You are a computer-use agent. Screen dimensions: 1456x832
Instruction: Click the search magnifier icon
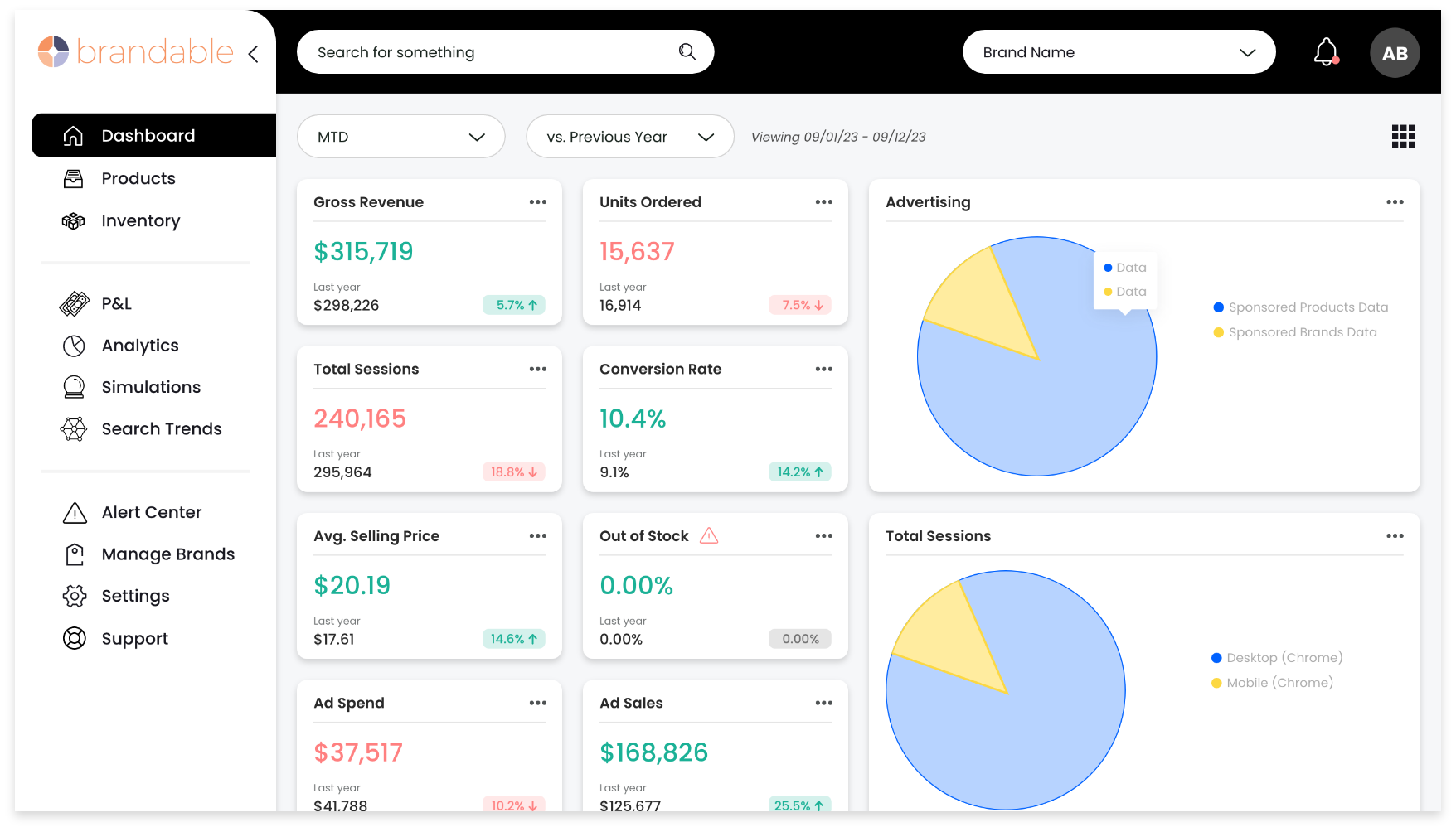(687, 52)
